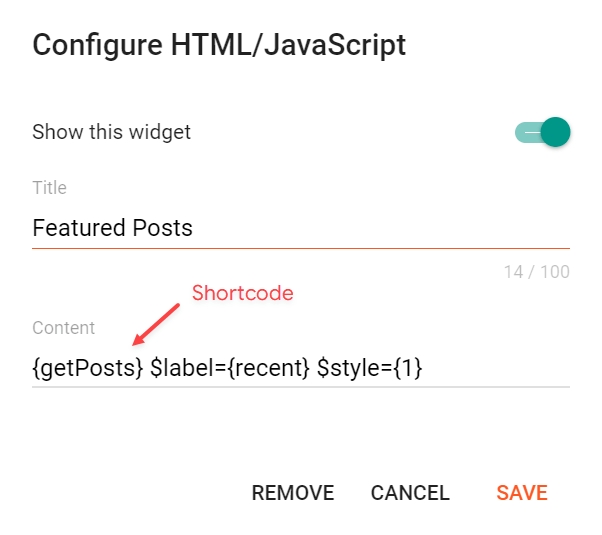602x535 pixels.
Task: Click the small Title field label
Action: (x=49, y=188)
